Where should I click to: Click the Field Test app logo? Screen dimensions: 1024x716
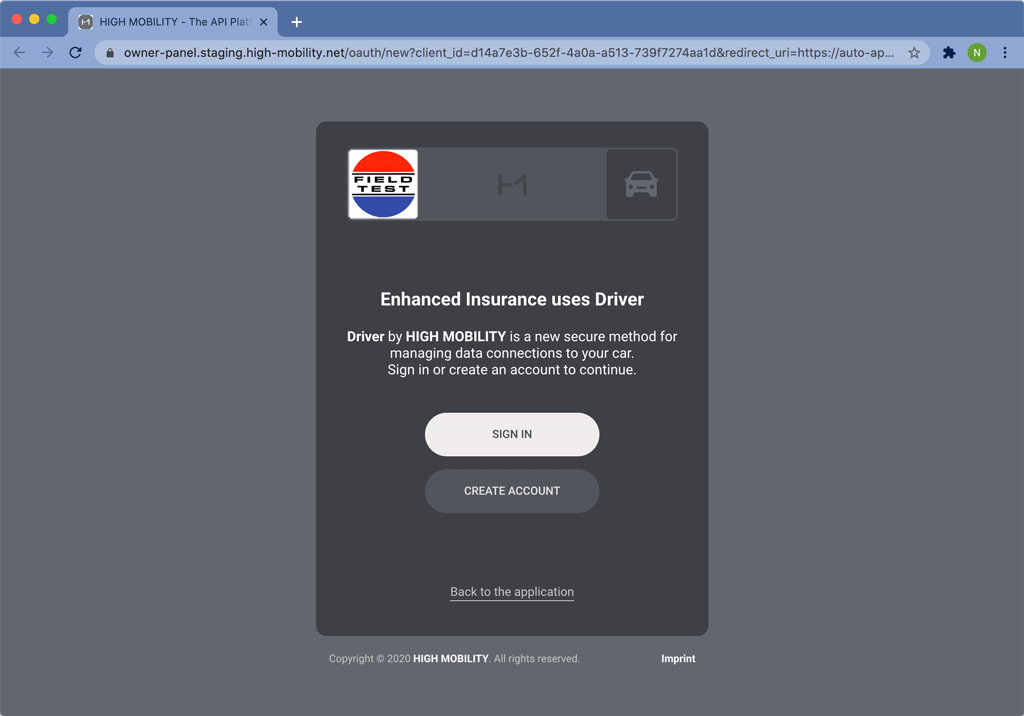coord(383,184)
